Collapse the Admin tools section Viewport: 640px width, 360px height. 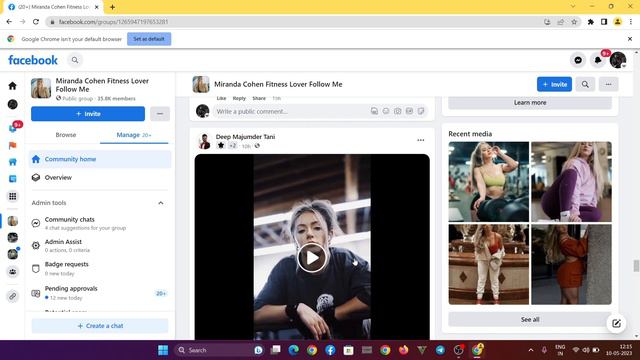(161, 203)
